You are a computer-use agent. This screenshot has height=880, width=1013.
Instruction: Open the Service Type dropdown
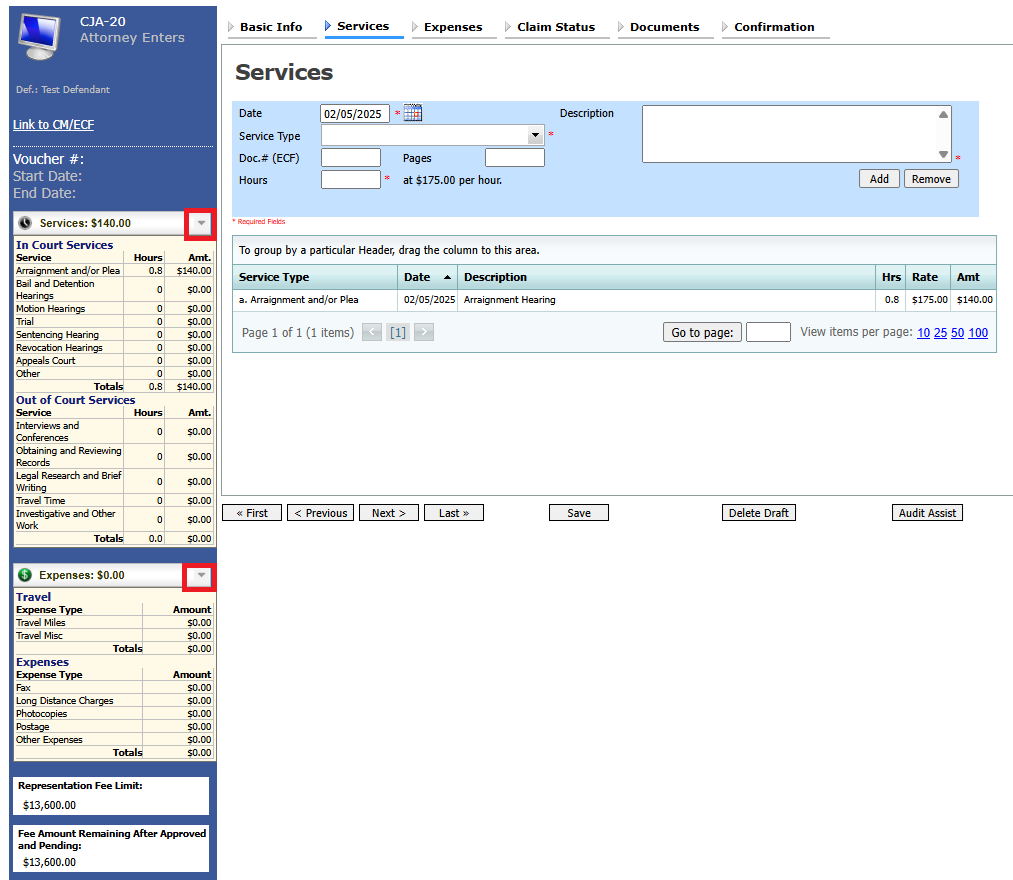pyautogui.click(x=535, y=135)
